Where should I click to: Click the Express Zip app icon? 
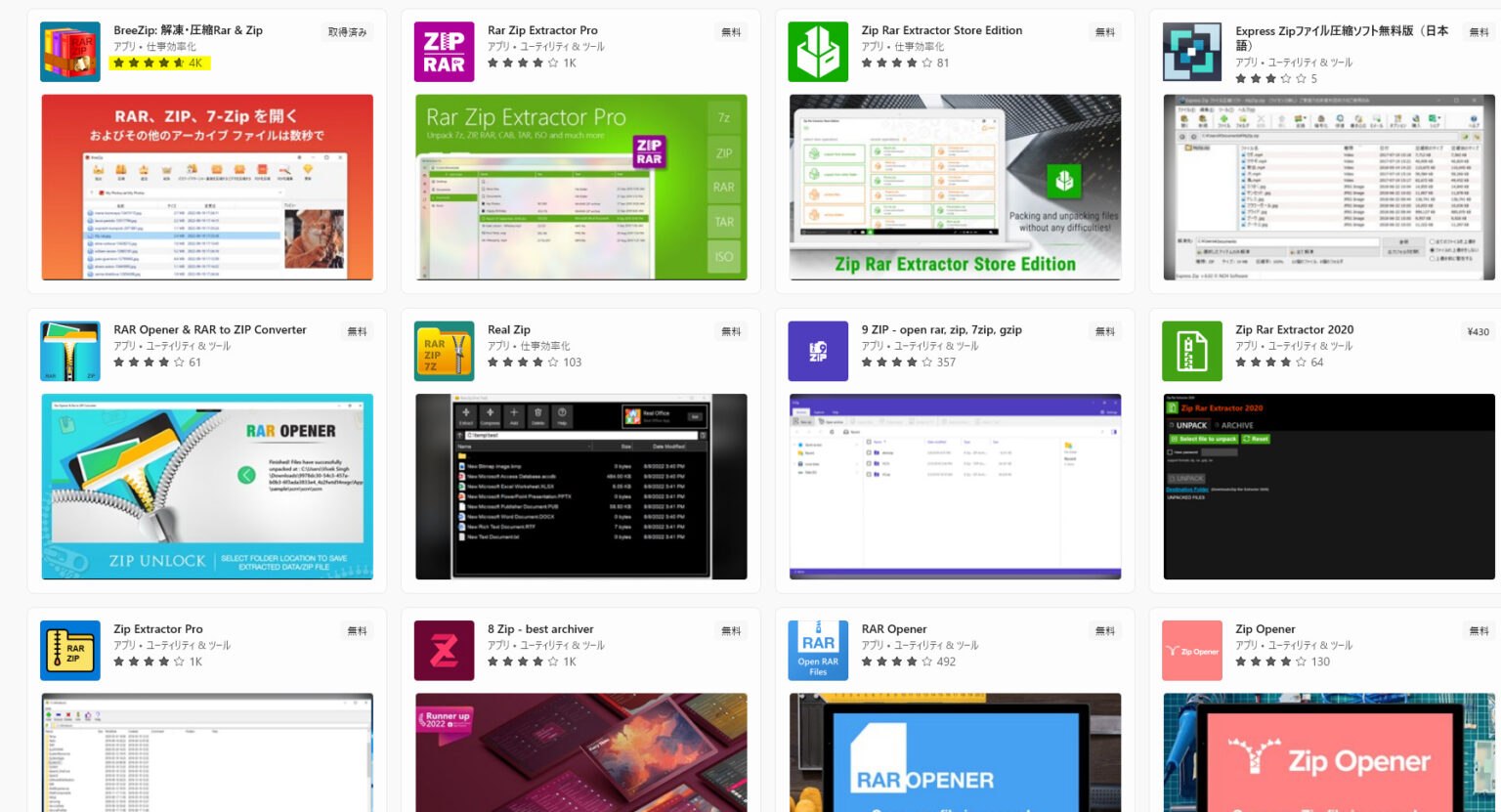[1191, 52]
